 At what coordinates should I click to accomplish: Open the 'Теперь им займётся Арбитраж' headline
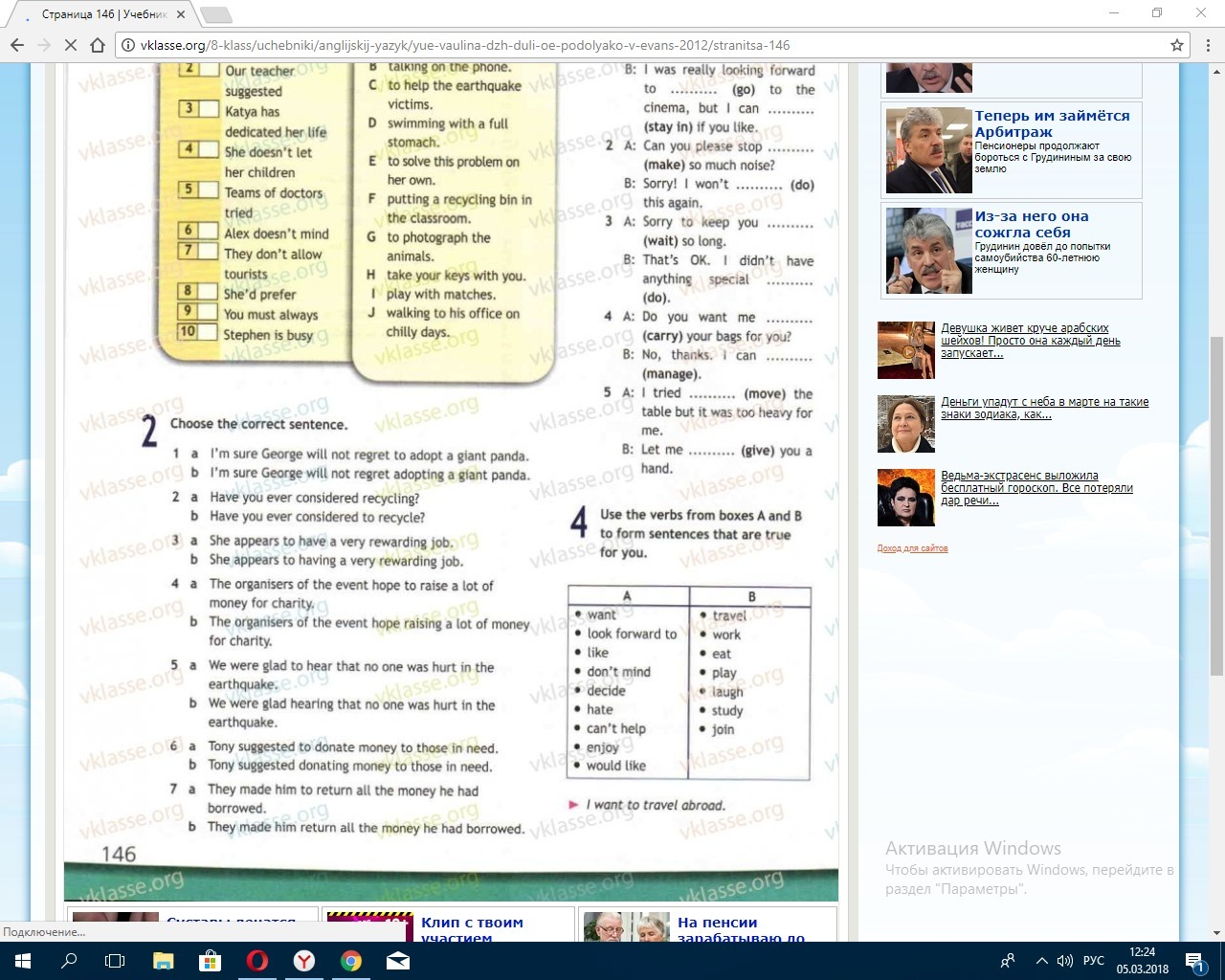coord(1052,123)
